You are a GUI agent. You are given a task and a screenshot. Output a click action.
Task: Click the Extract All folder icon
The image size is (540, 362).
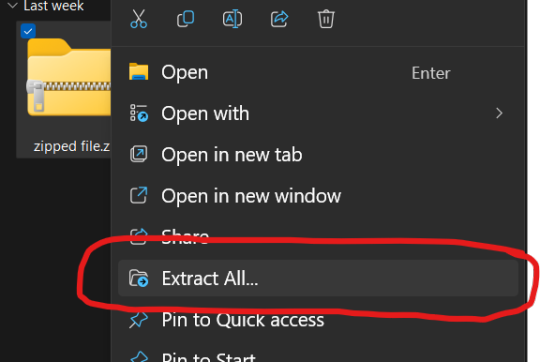pyautogui.click(x=138, y=278)
